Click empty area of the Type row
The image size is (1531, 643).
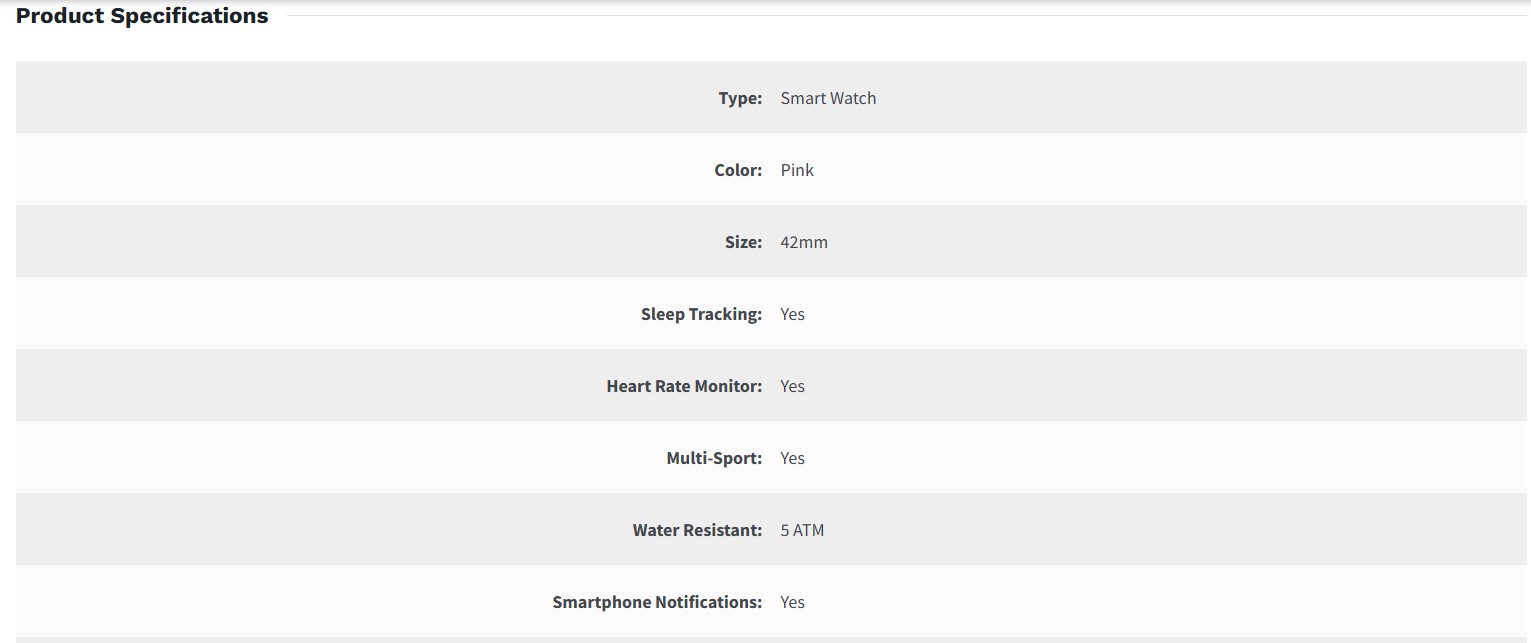1200,98
